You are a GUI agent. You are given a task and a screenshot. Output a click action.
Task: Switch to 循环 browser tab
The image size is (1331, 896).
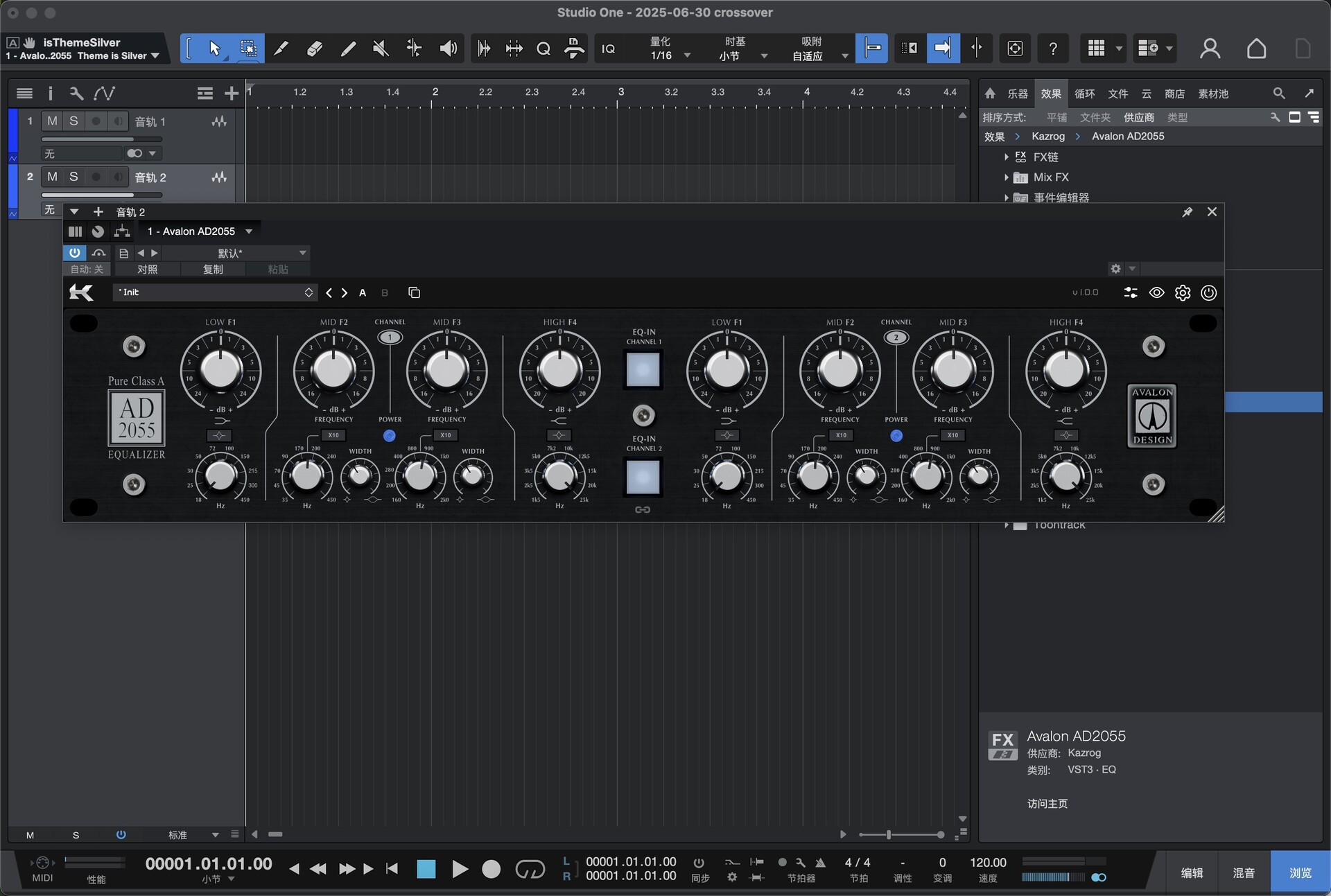1084,94
